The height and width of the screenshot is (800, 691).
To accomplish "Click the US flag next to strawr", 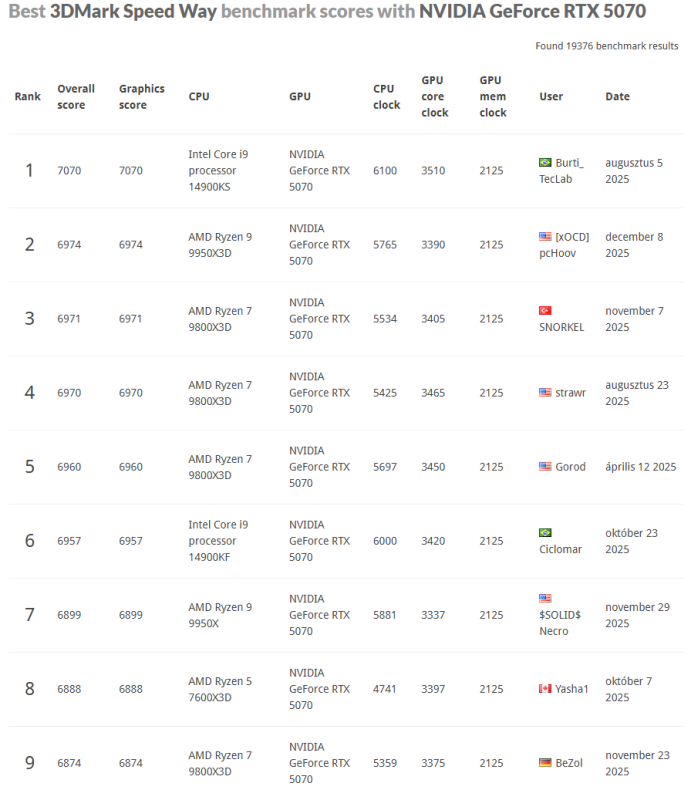I will [545, 393].
